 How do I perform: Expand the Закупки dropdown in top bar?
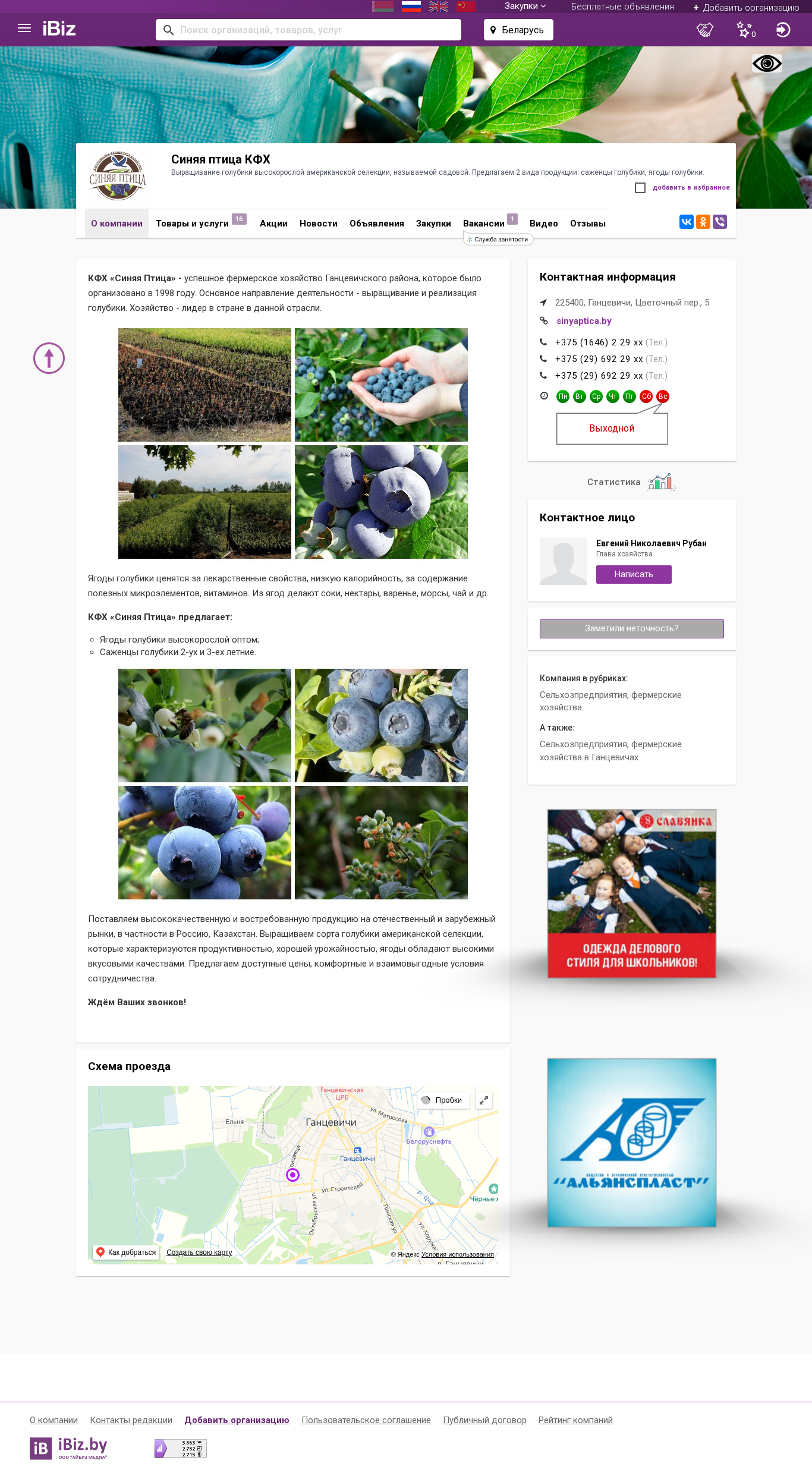tap(525, 7)
